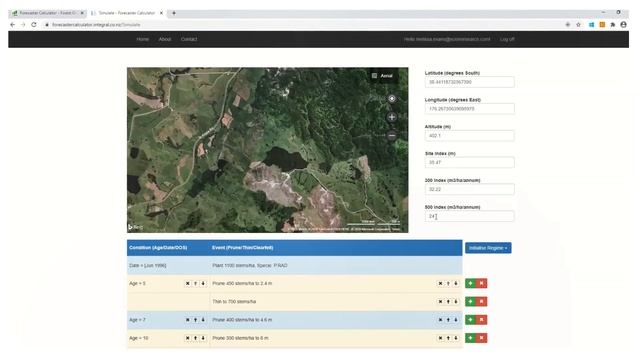The width and height of the screenshot is (640, 360).
Task: Move the Age = 10 condition down
Action: point(203,338)
